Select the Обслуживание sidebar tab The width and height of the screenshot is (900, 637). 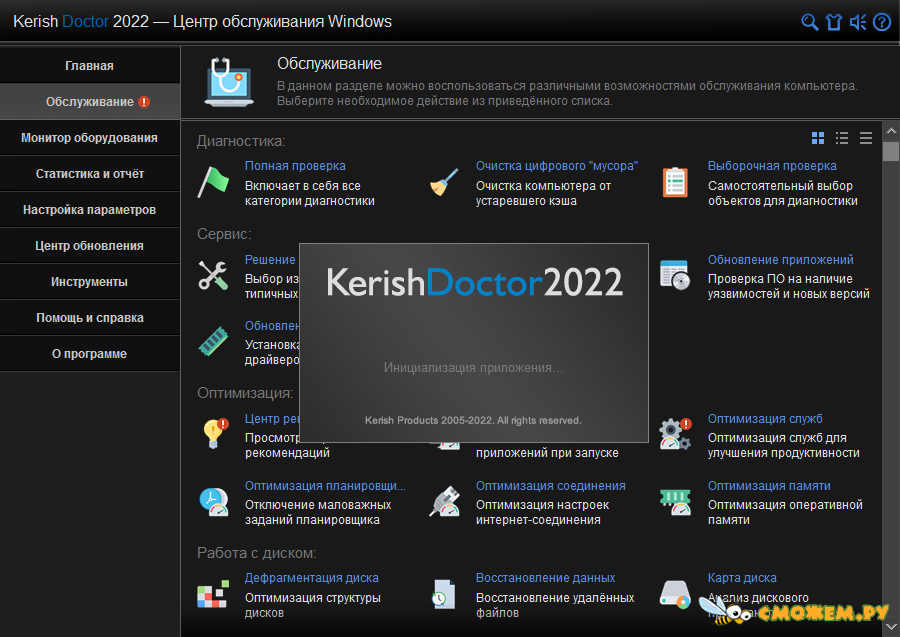90,102
